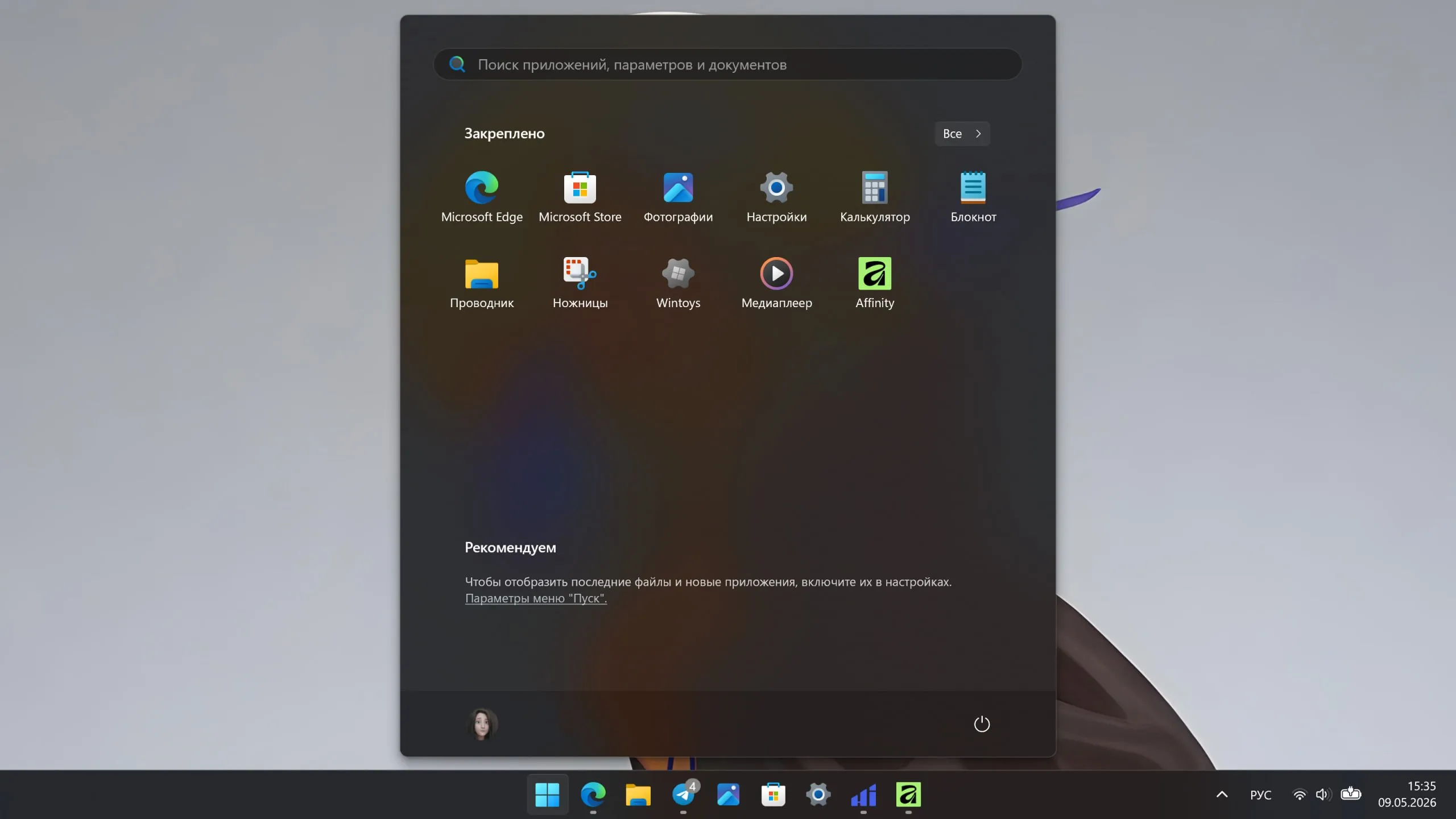The image size is (1456, 819).
Task: Open Affinity from the taskbar
Action: tap(908, 795)
